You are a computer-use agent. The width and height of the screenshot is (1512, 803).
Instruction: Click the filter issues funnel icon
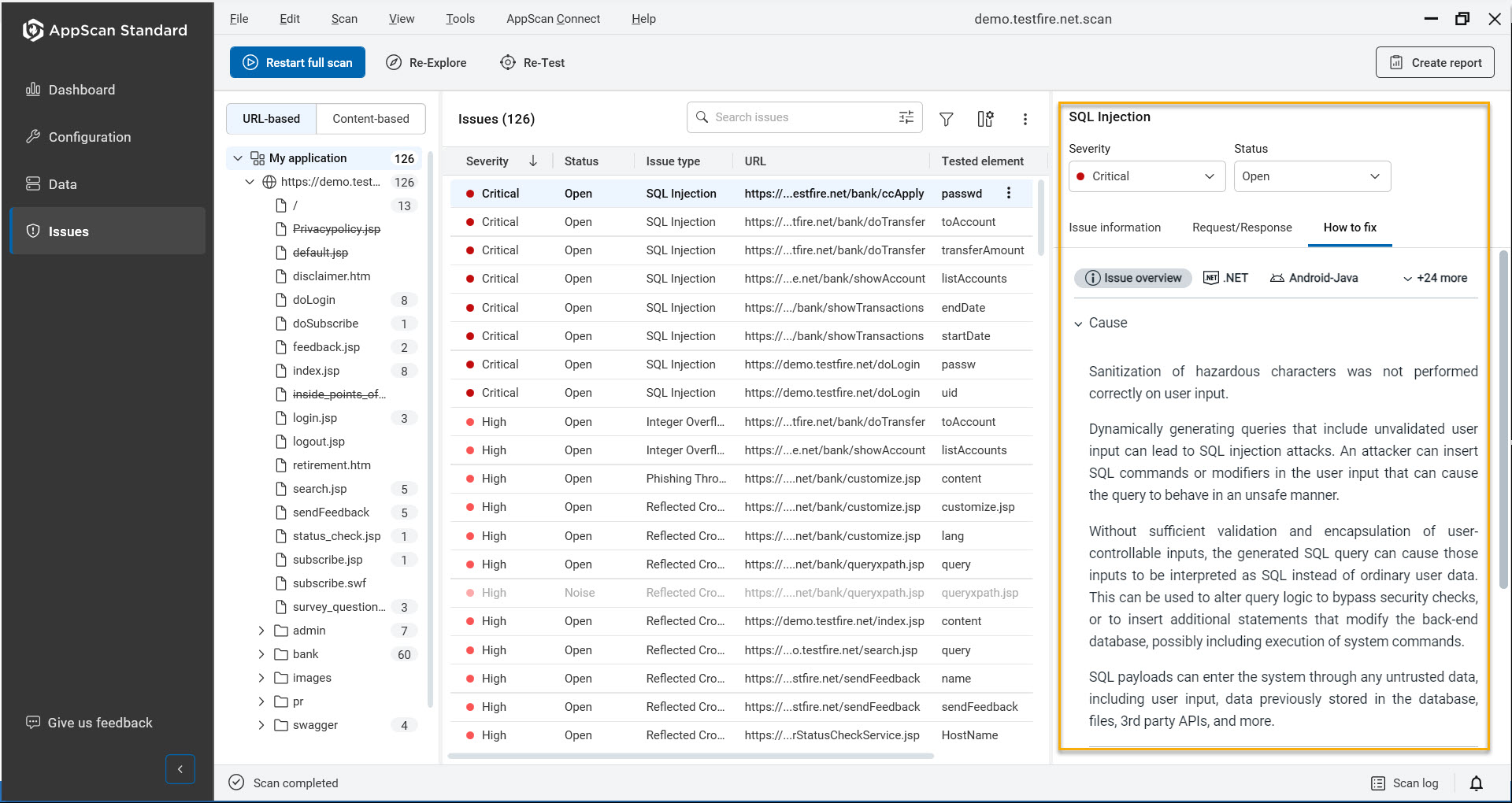point(947,119)
